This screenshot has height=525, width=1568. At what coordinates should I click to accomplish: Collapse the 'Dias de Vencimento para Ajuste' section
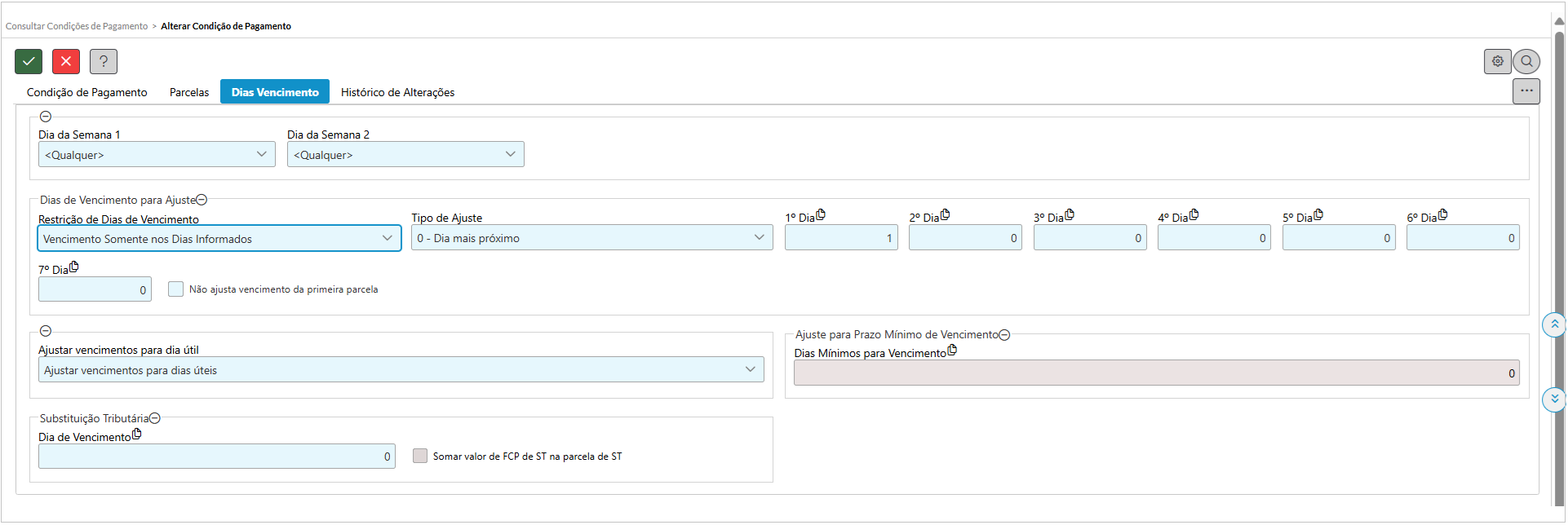[x=202, y=200]
